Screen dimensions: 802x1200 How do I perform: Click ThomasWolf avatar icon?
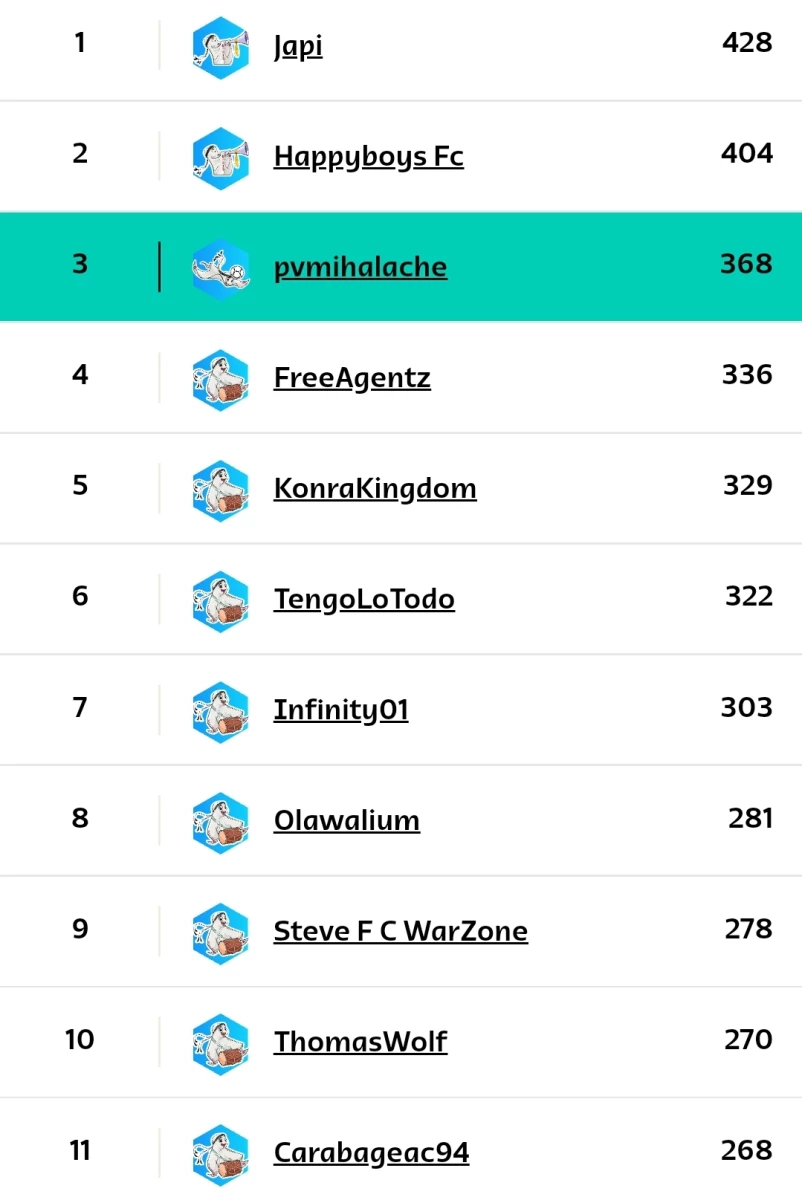click(x=220, y=1046)
